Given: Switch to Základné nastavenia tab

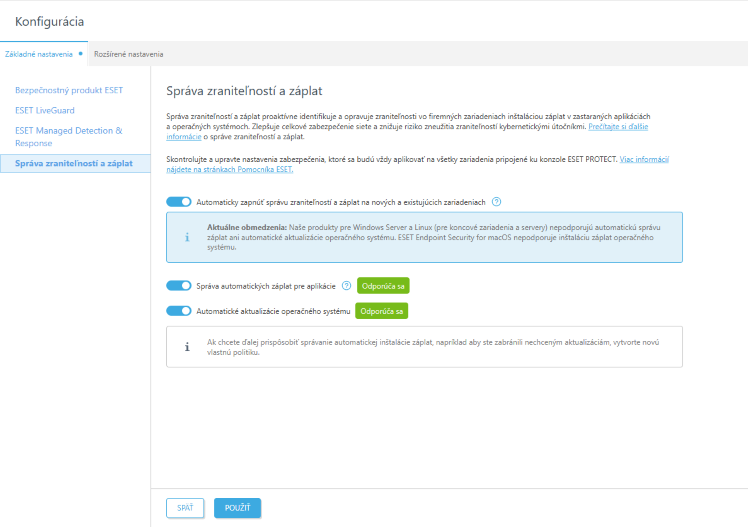Looking at the screenshot, I should 44,54.
